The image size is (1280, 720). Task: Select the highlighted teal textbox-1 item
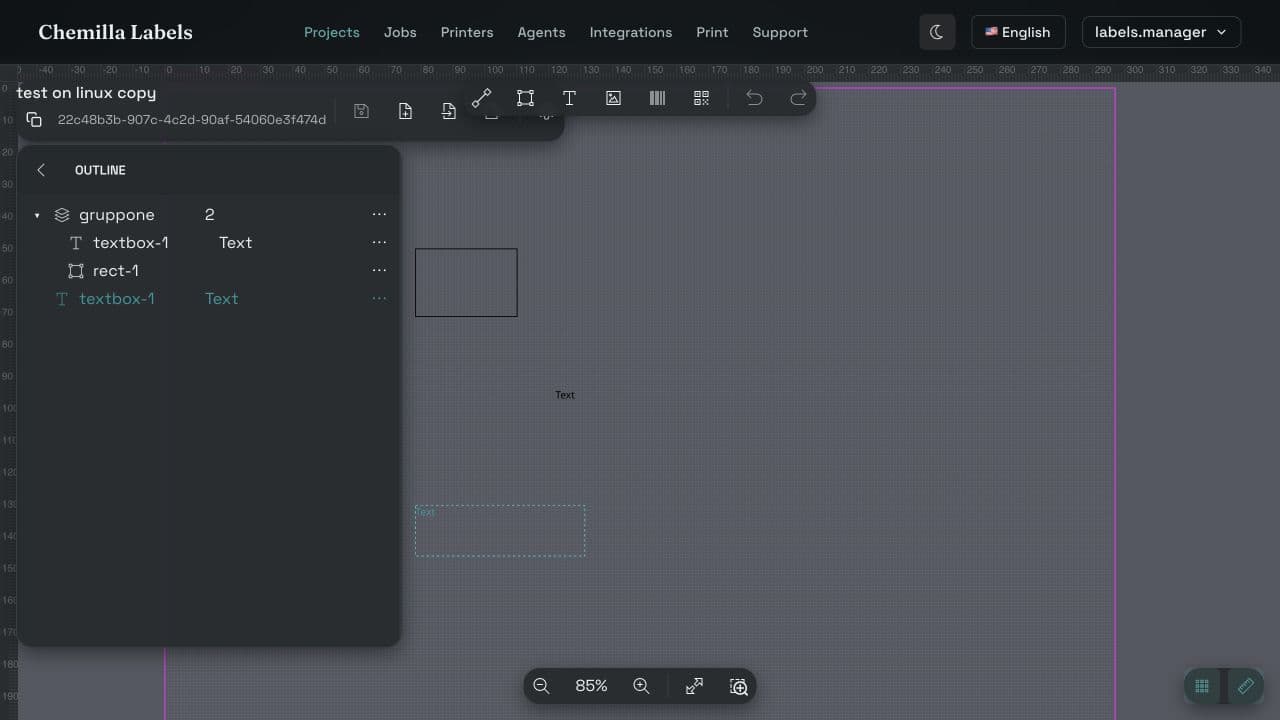pyautogui.click(x=117, y=299)
